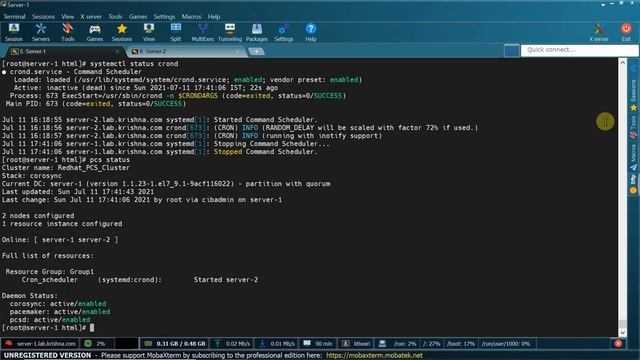Screen dimensions: 640x360
Task: Open Tools menu in menu bar
Action: click(116, 17)
